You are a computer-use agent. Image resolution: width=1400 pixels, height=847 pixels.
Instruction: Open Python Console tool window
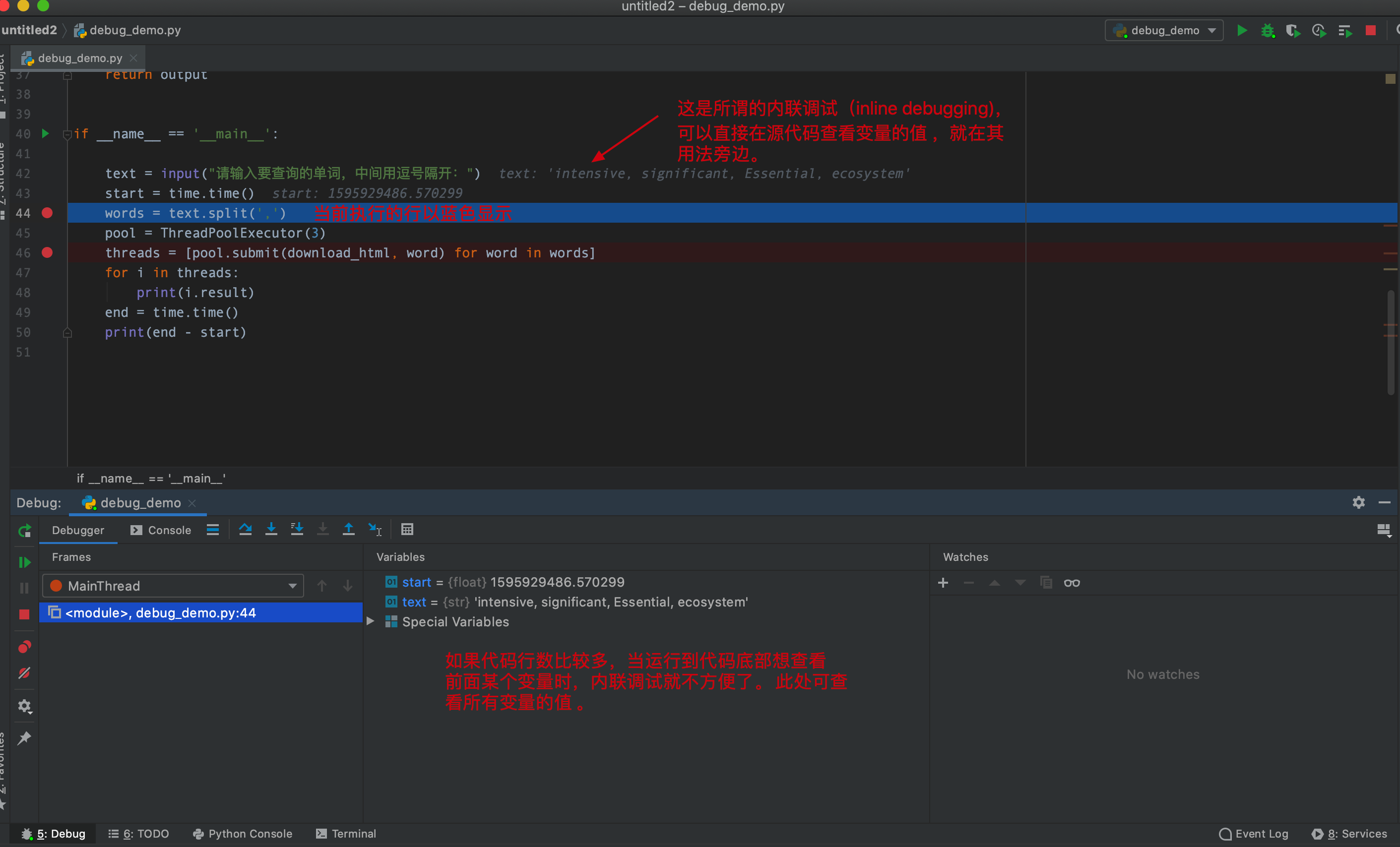coord(243,834)
